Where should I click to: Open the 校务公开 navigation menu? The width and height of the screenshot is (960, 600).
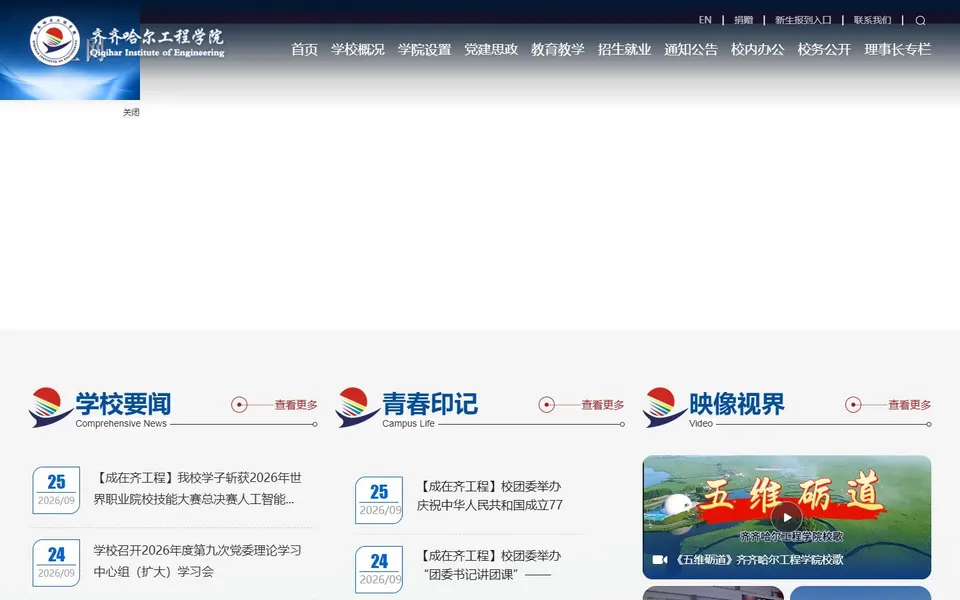pyautogui.click(x=824, y=50)
